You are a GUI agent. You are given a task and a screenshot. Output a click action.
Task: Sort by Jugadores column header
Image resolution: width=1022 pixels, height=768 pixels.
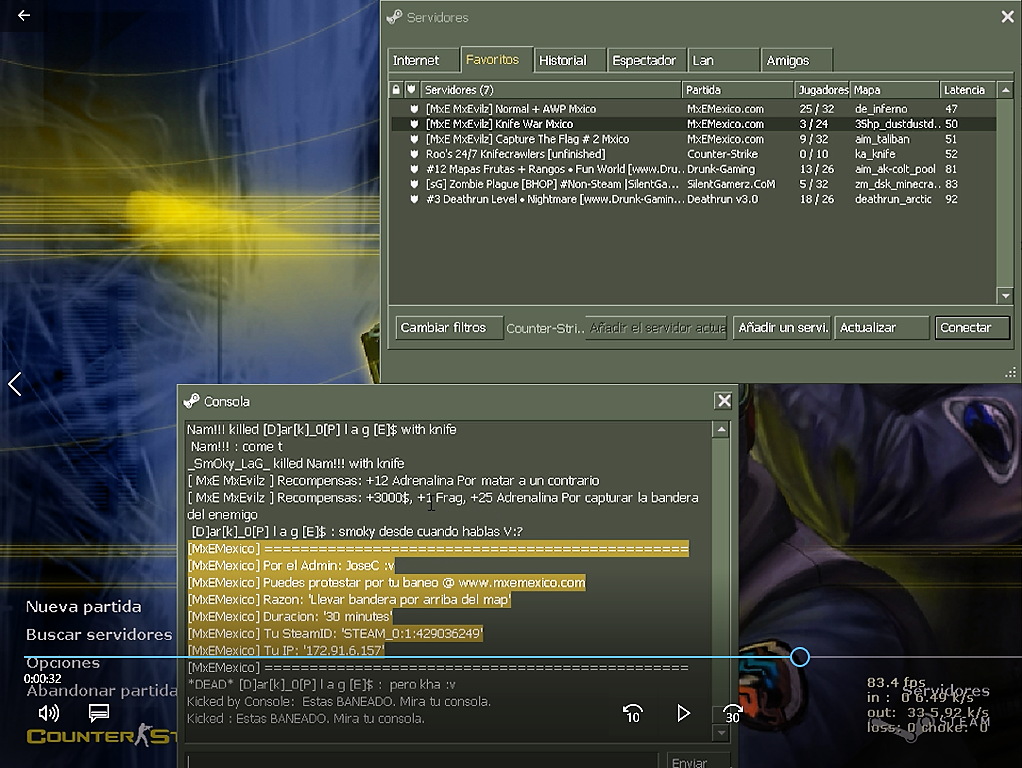[823, 89]
